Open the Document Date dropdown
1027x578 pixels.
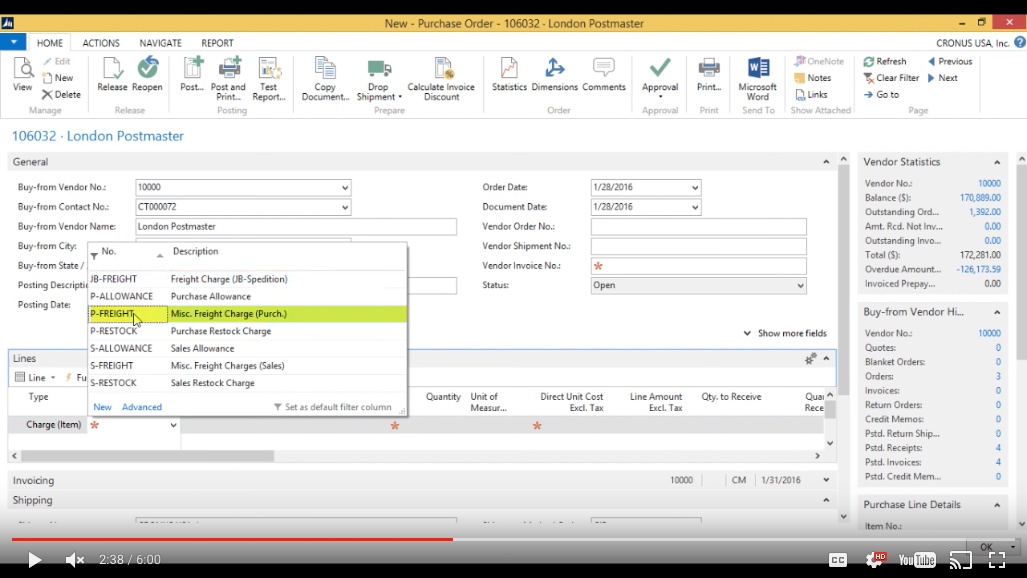tap(695, 207)
